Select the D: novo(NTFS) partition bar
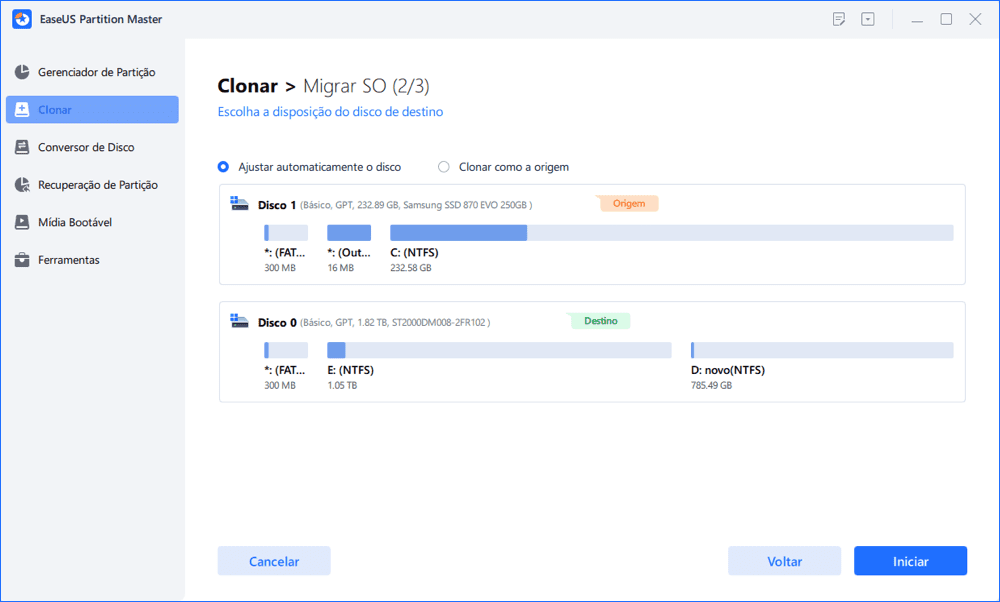This screenshot has width=1000, height=602. pyautogui.click(x=822, y=350)
